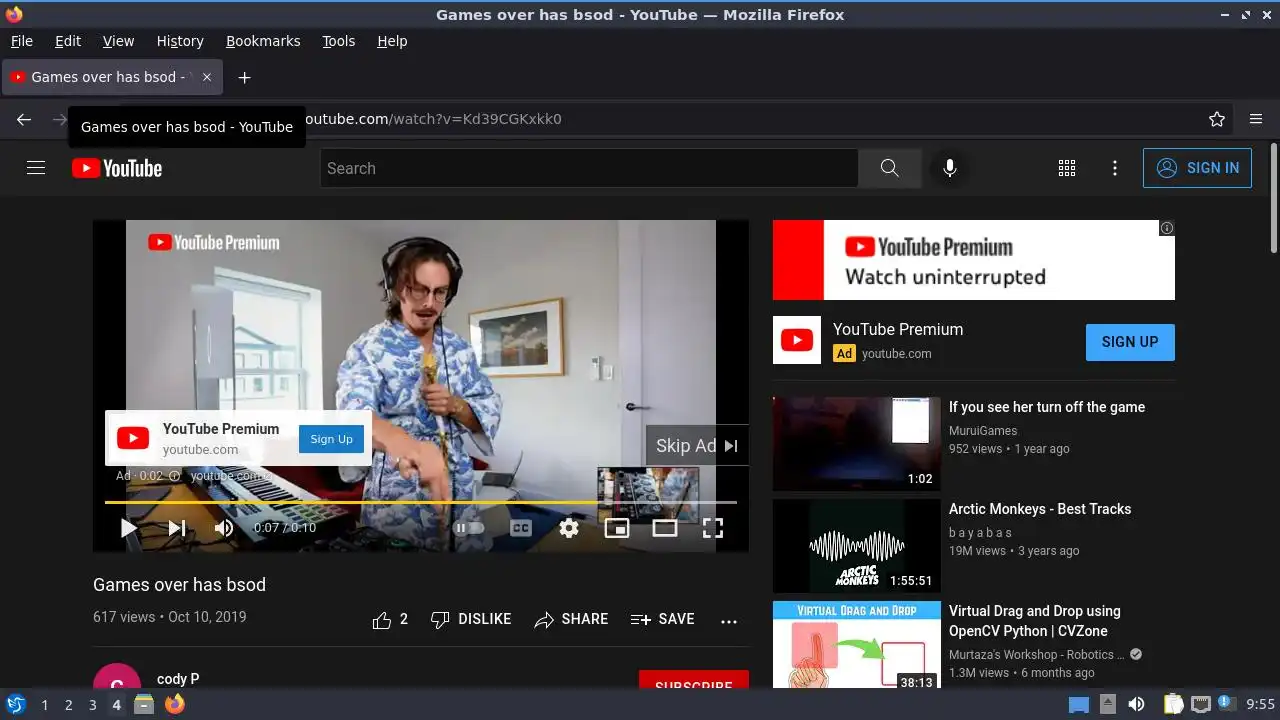Viewport: 1280px width, 720px height.
Task: Click the search magnifier button
Action: (x=889, y=168)
